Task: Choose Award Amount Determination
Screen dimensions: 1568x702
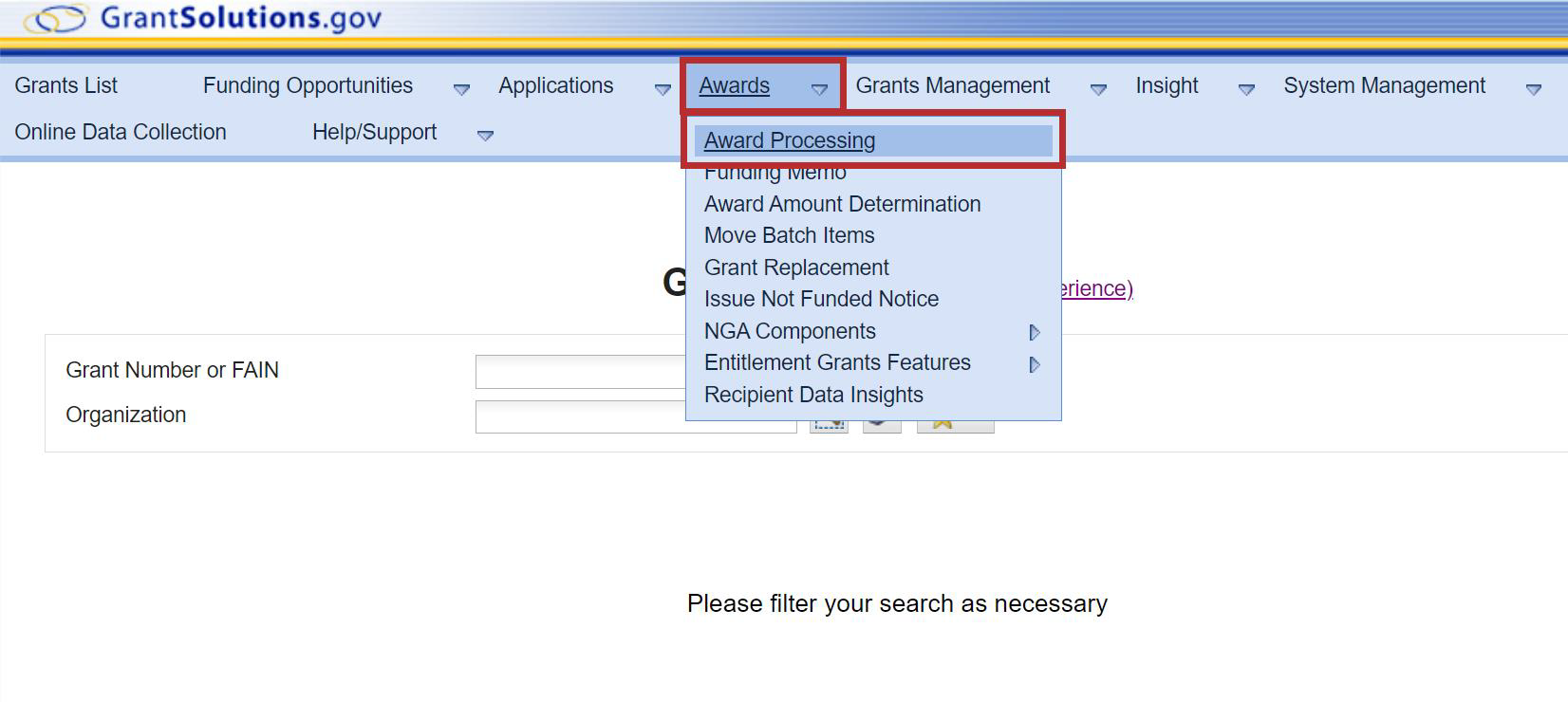Action: tap(842, 204)
